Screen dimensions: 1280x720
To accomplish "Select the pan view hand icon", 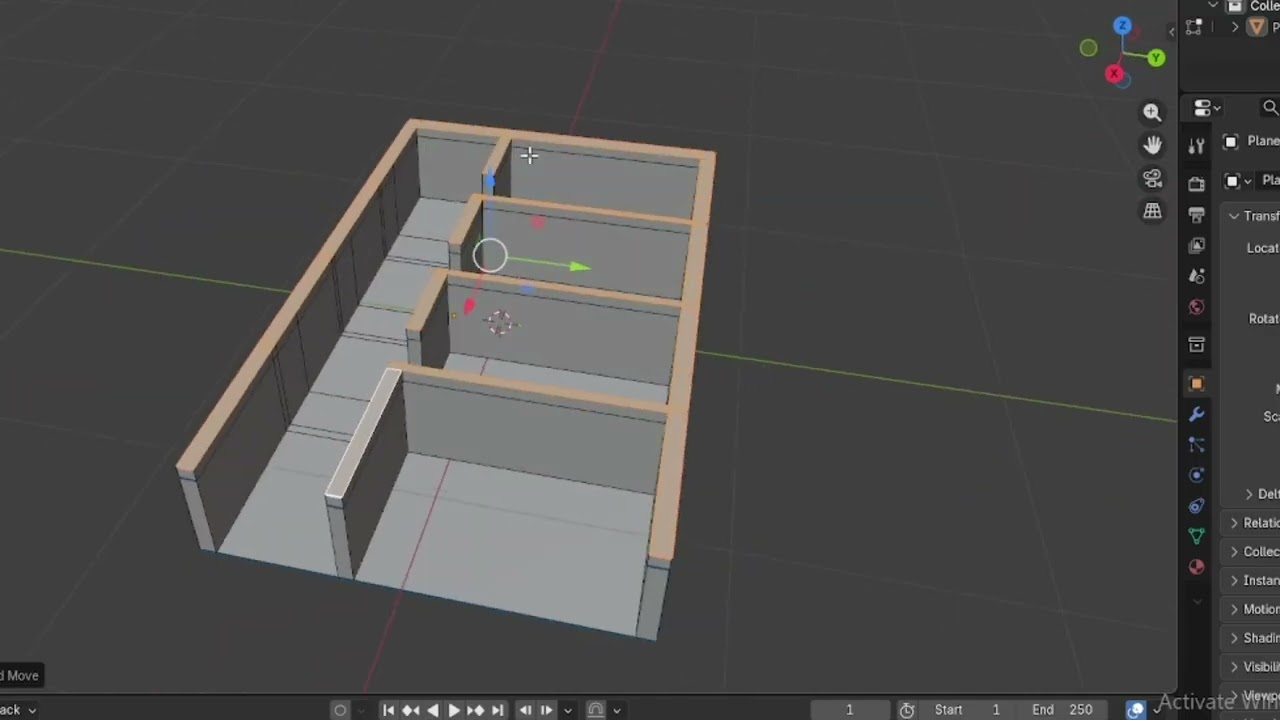I will [x=1152, y=145].
